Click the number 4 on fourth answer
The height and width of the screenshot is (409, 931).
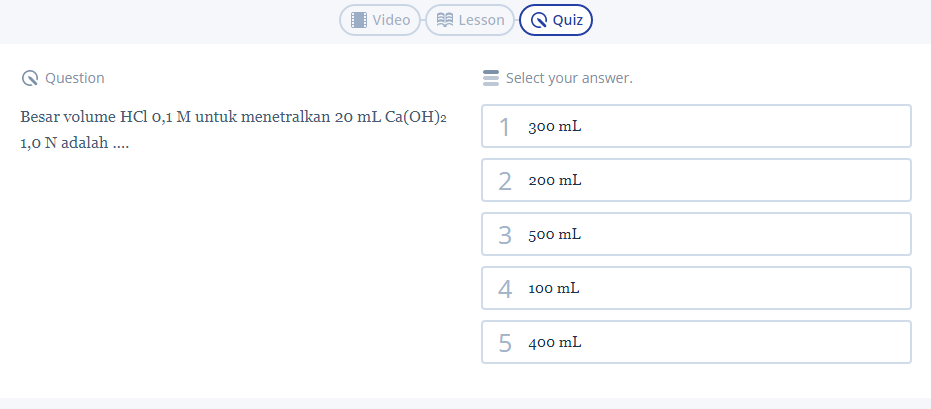click(505, 289)
